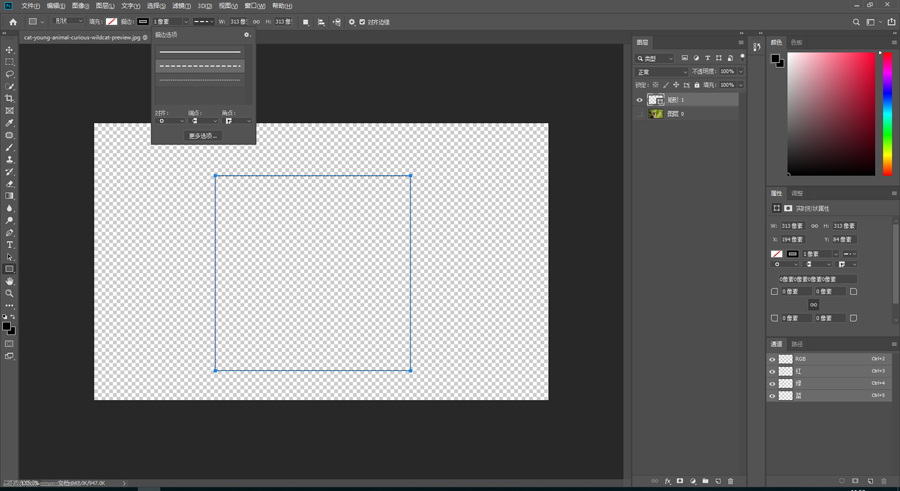Hide the 矩形 1 layer
900x491 pixels.
click(x=639, y=100)
